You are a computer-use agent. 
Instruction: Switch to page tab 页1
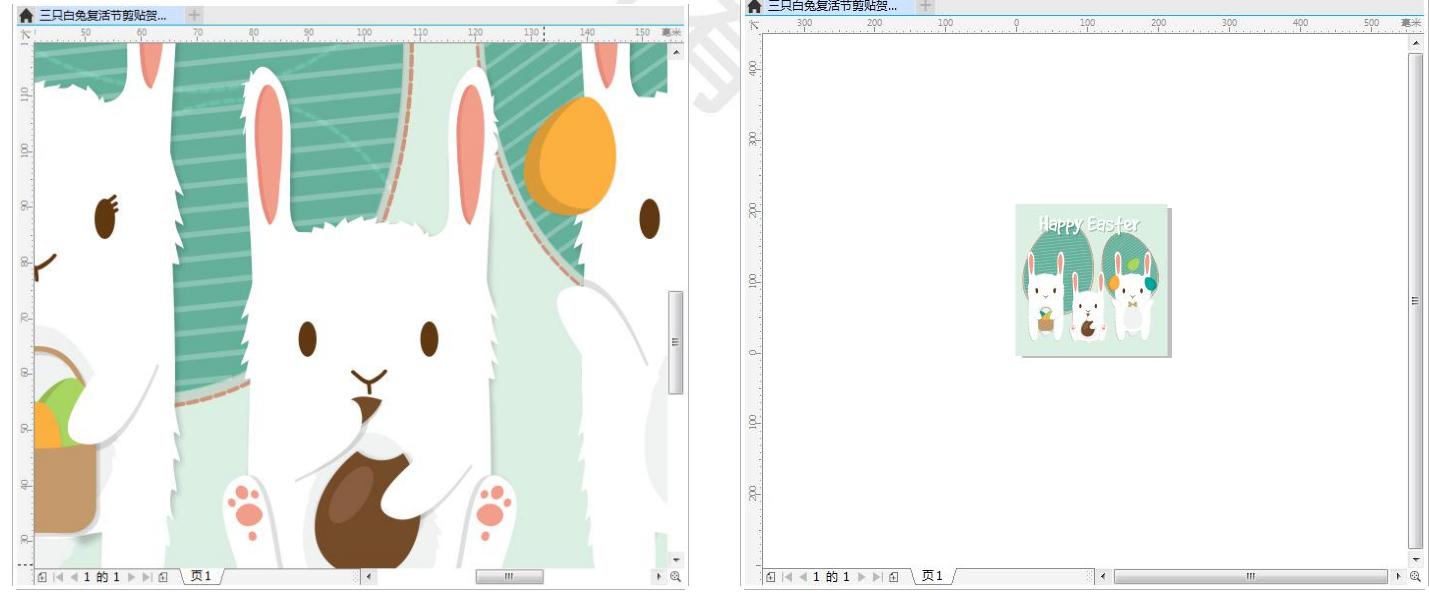200,574
